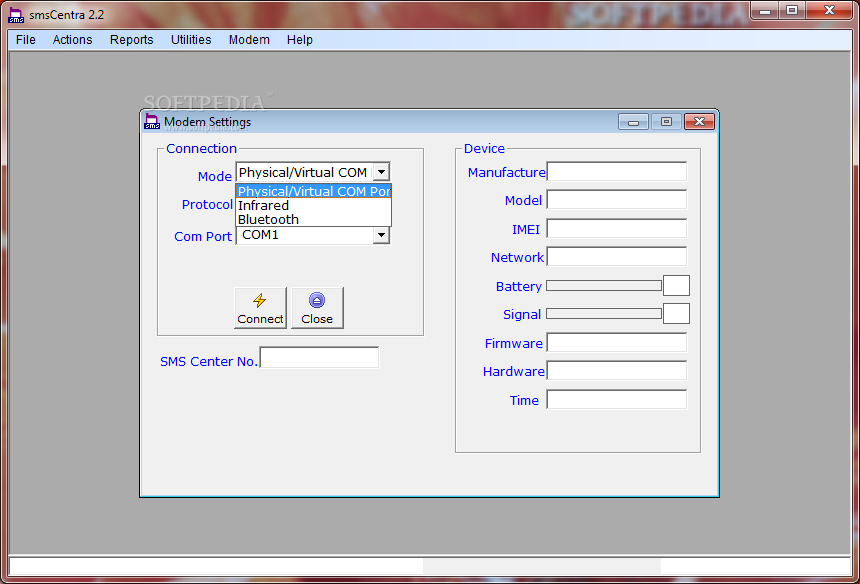This screenshot has height=584, width=860.
Task: Click the Model field
Action: coord(616,200)
